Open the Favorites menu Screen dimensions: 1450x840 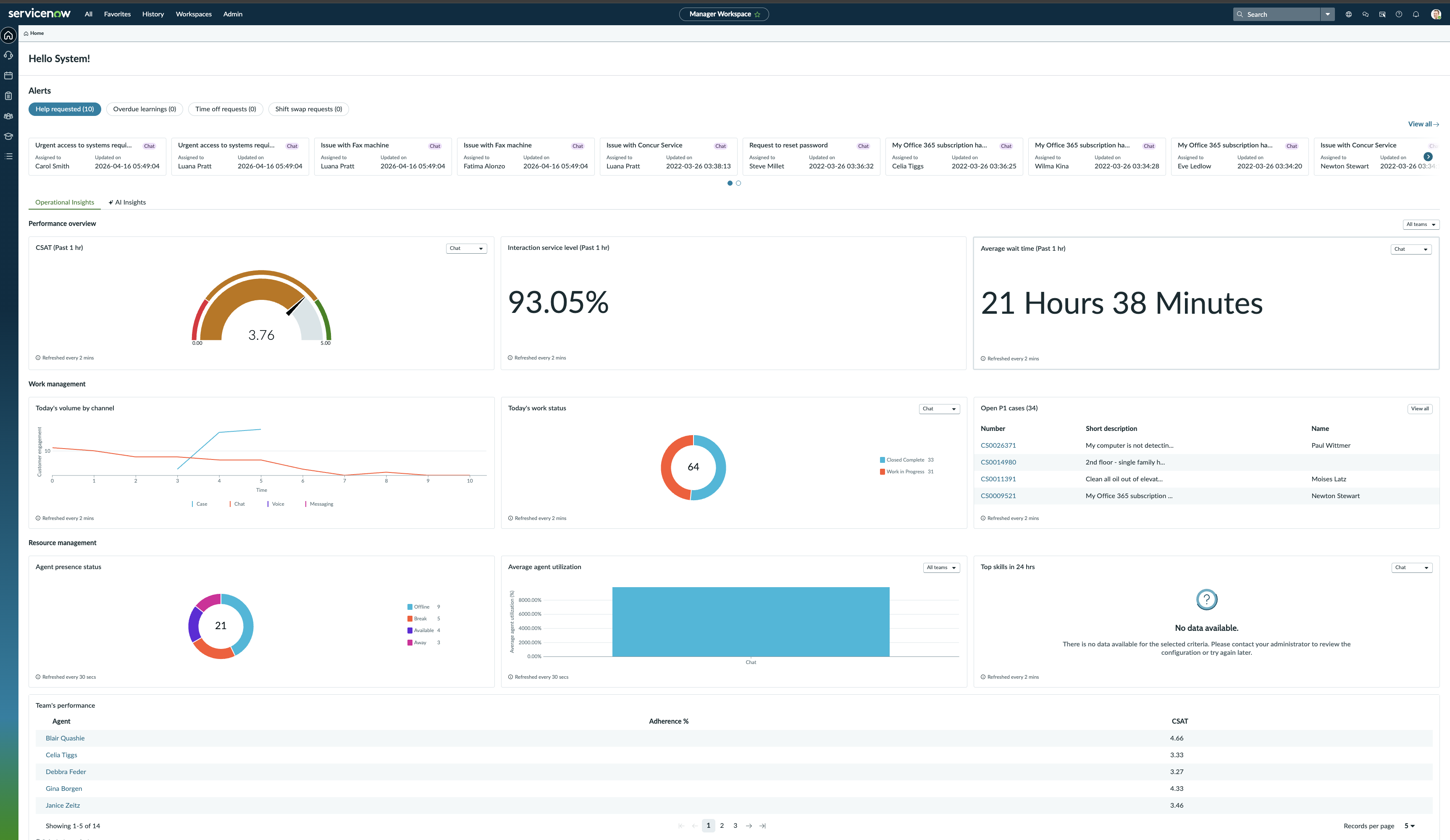pyautogui.click(x=117, y=14)
